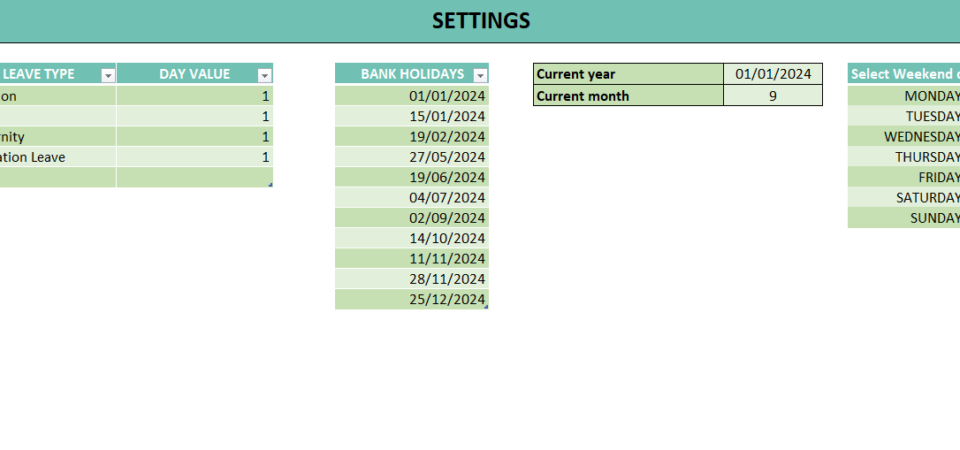Click the WEDNESDAY weekday cell
This screenshot has height=450, width=960.
tap(904, 136)
